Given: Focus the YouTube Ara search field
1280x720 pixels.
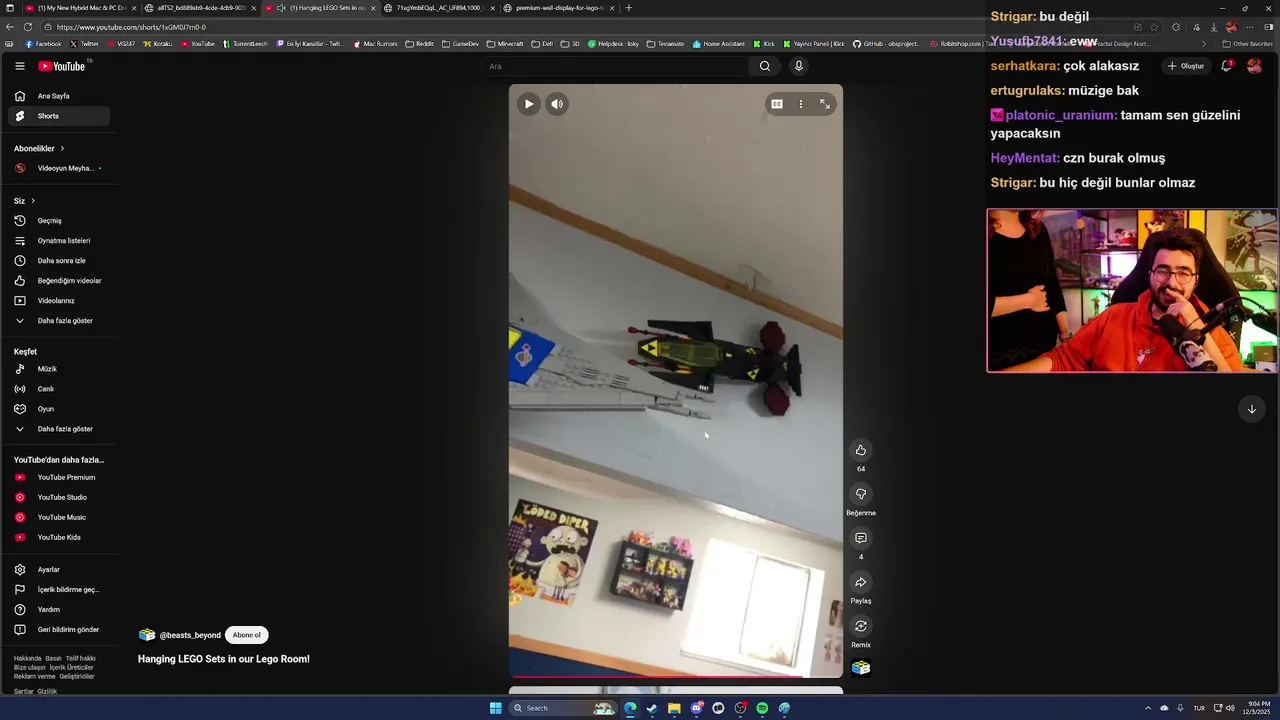Looking at the screenshot, I should pyautogui.click(x=615, y=66).
